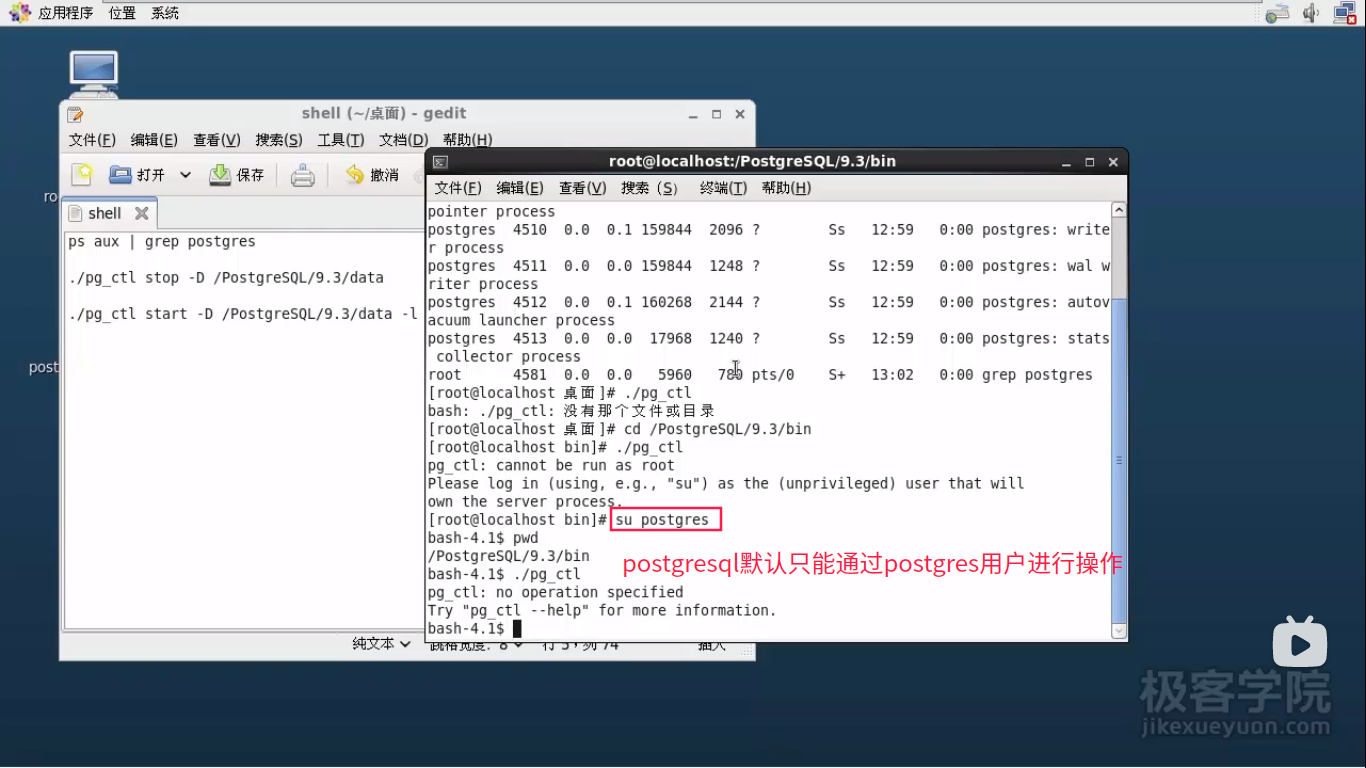Click 'pg_ctl: no operation specified' line
1366x768 pixels.
pos(555,592)
